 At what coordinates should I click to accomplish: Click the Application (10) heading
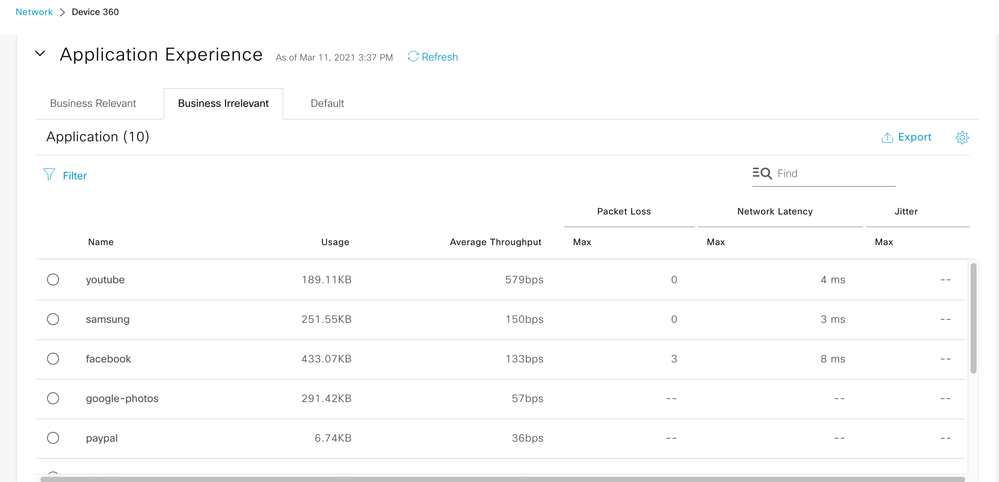pos(97,137)
